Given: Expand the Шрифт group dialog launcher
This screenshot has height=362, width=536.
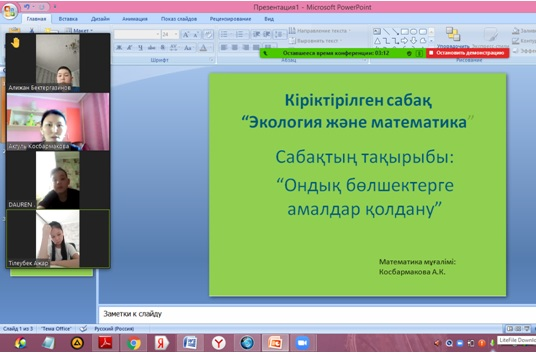Looking at the screenshot, I should tap(212, 60).
